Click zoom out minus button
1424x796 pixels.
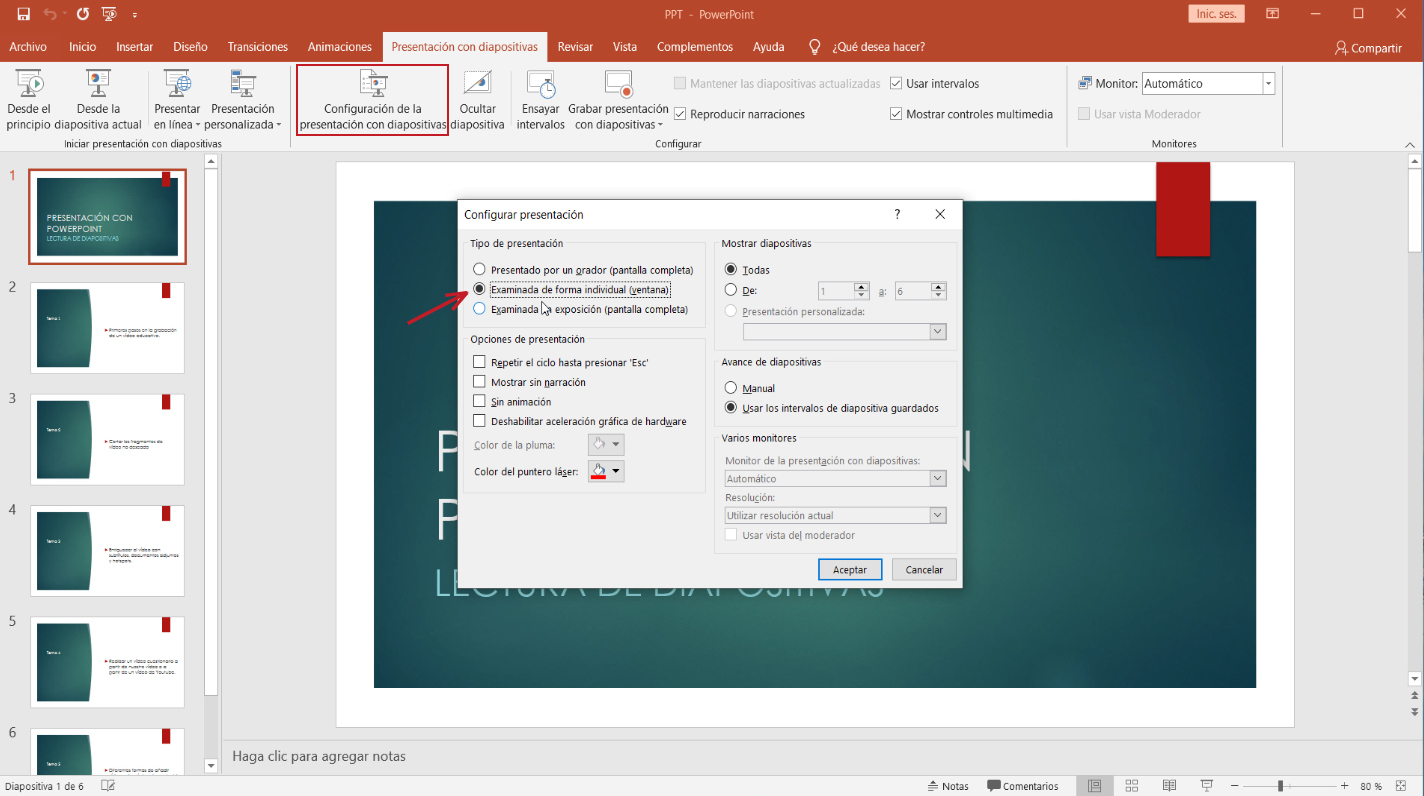(1235, 786)
